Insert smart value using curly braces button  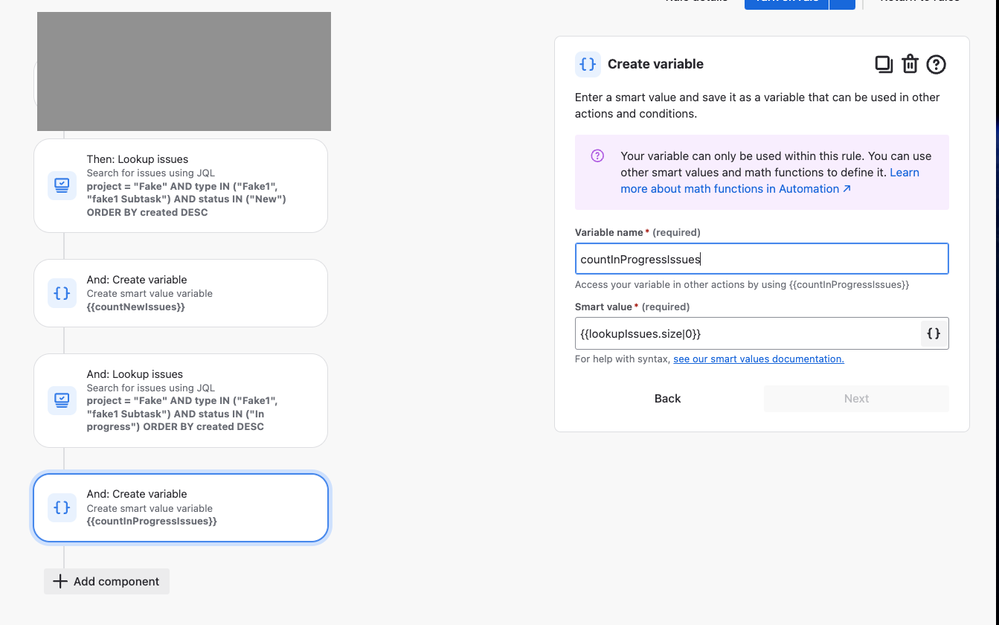click(933, 334)
